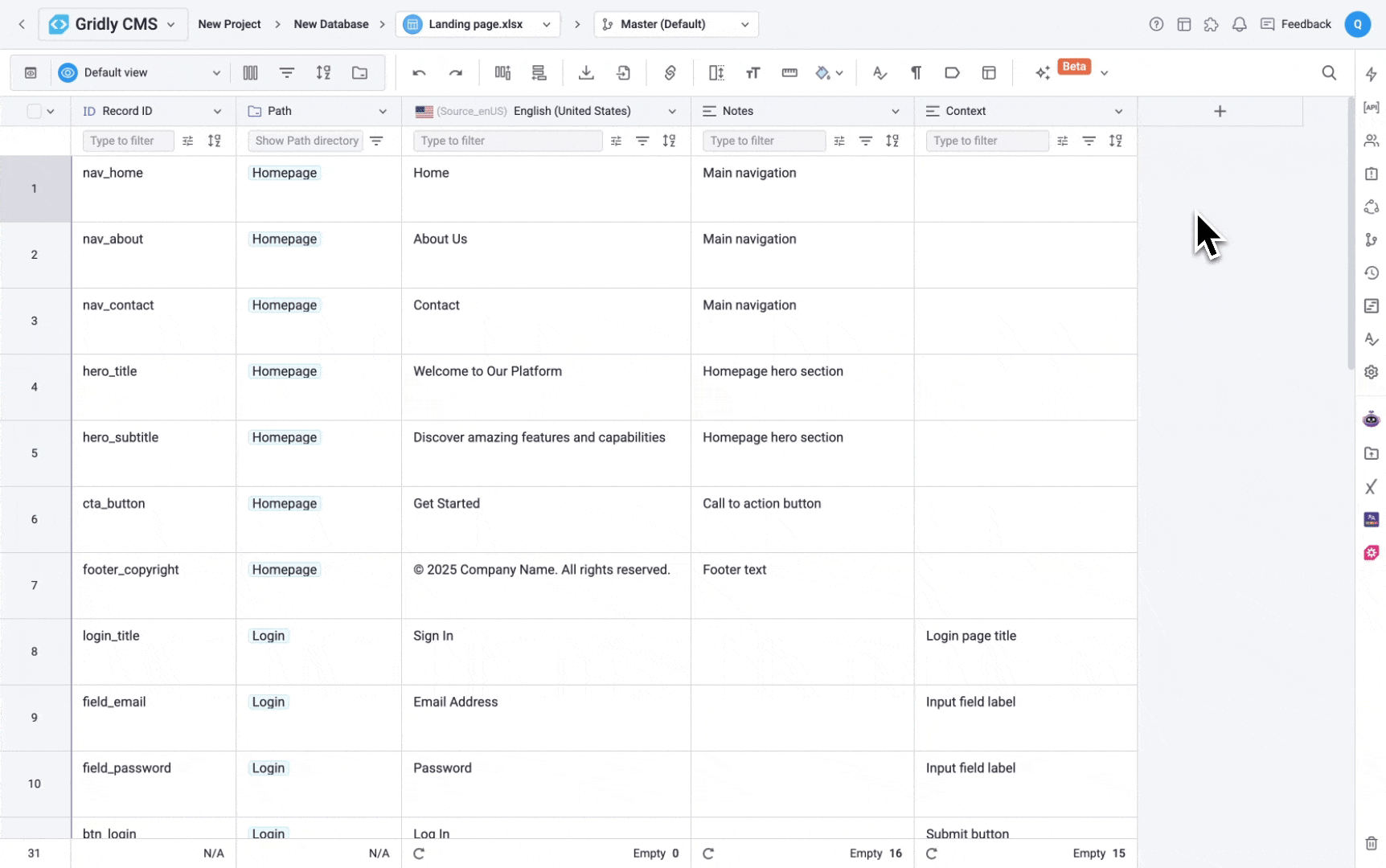Click the download/export icon in toolbar

coord(586,73)
